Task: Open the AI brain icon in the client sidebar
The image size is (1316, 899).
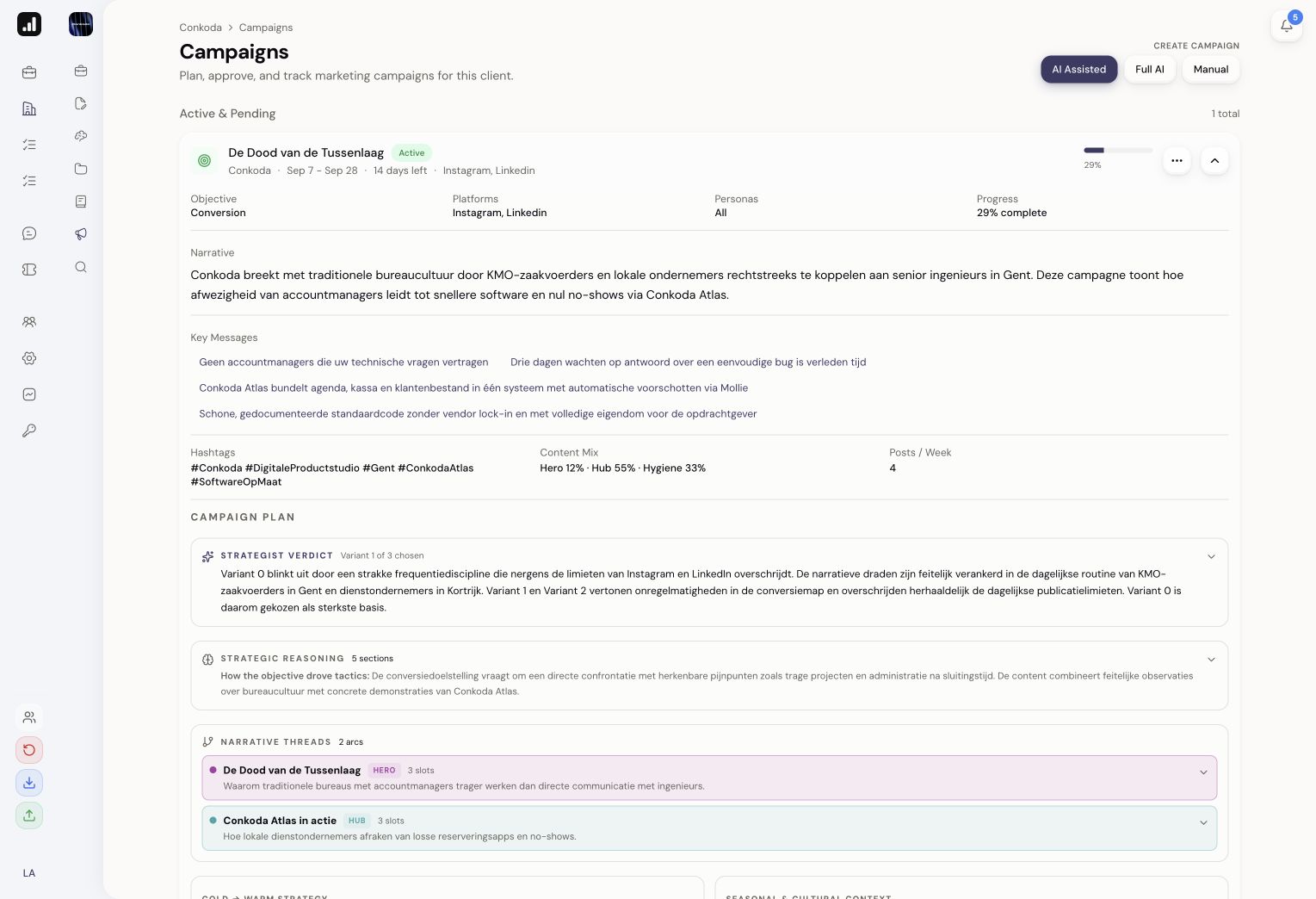Action: [x=81, y=136]
